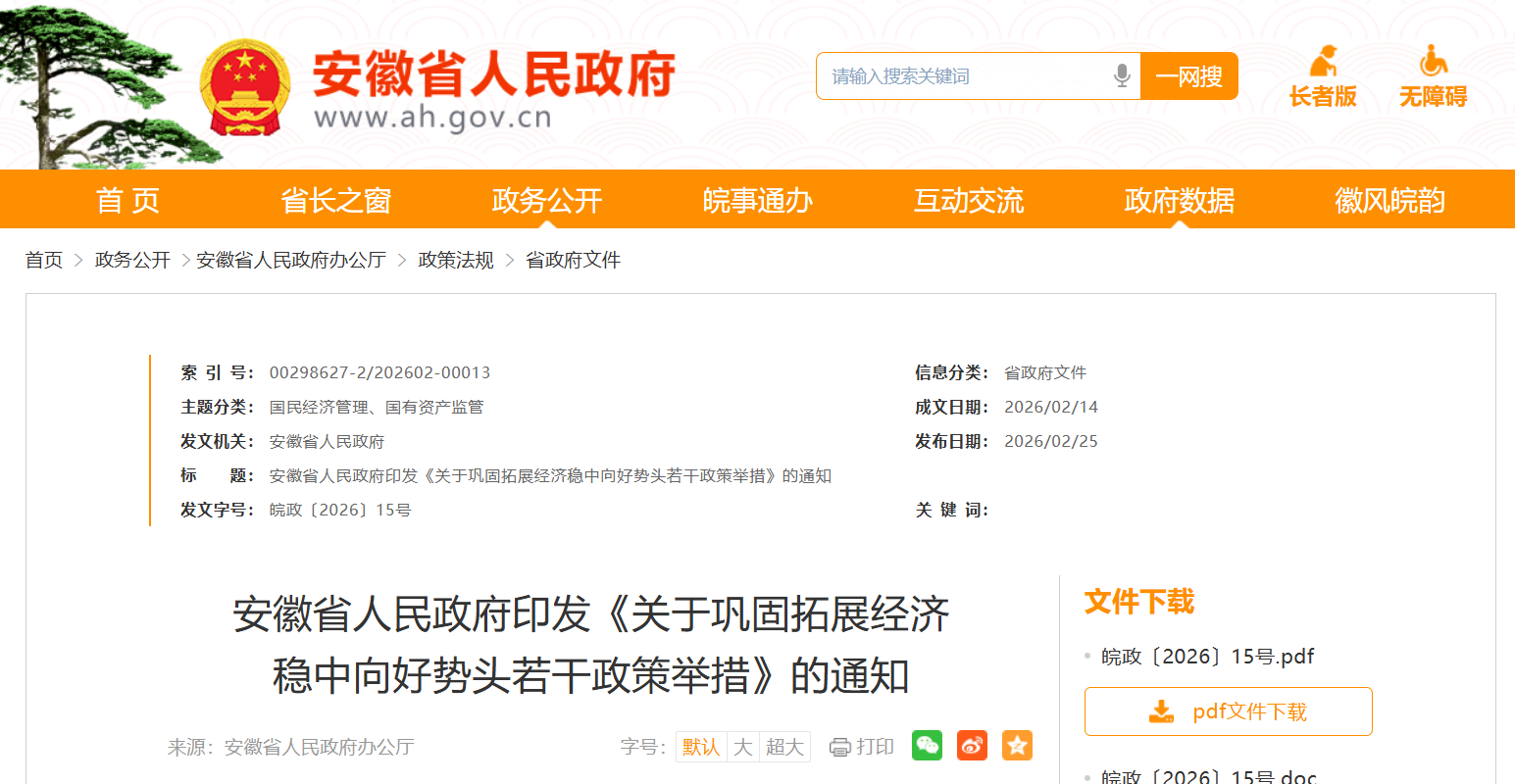Open the 皖政〔2026〕15号.pdf file link
The height and width of the screenshot is (784, 1515).
[x=1207, y=657]
